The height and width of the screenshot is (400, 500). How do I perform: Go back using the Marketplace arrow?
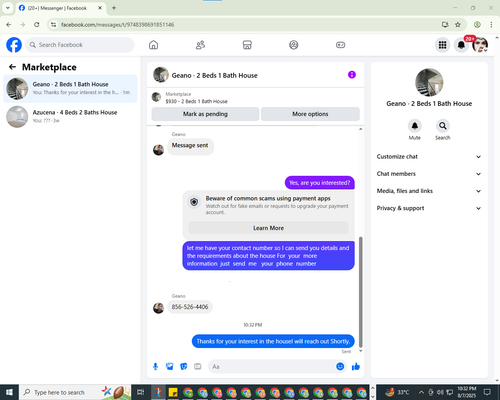tap(12, 67)
